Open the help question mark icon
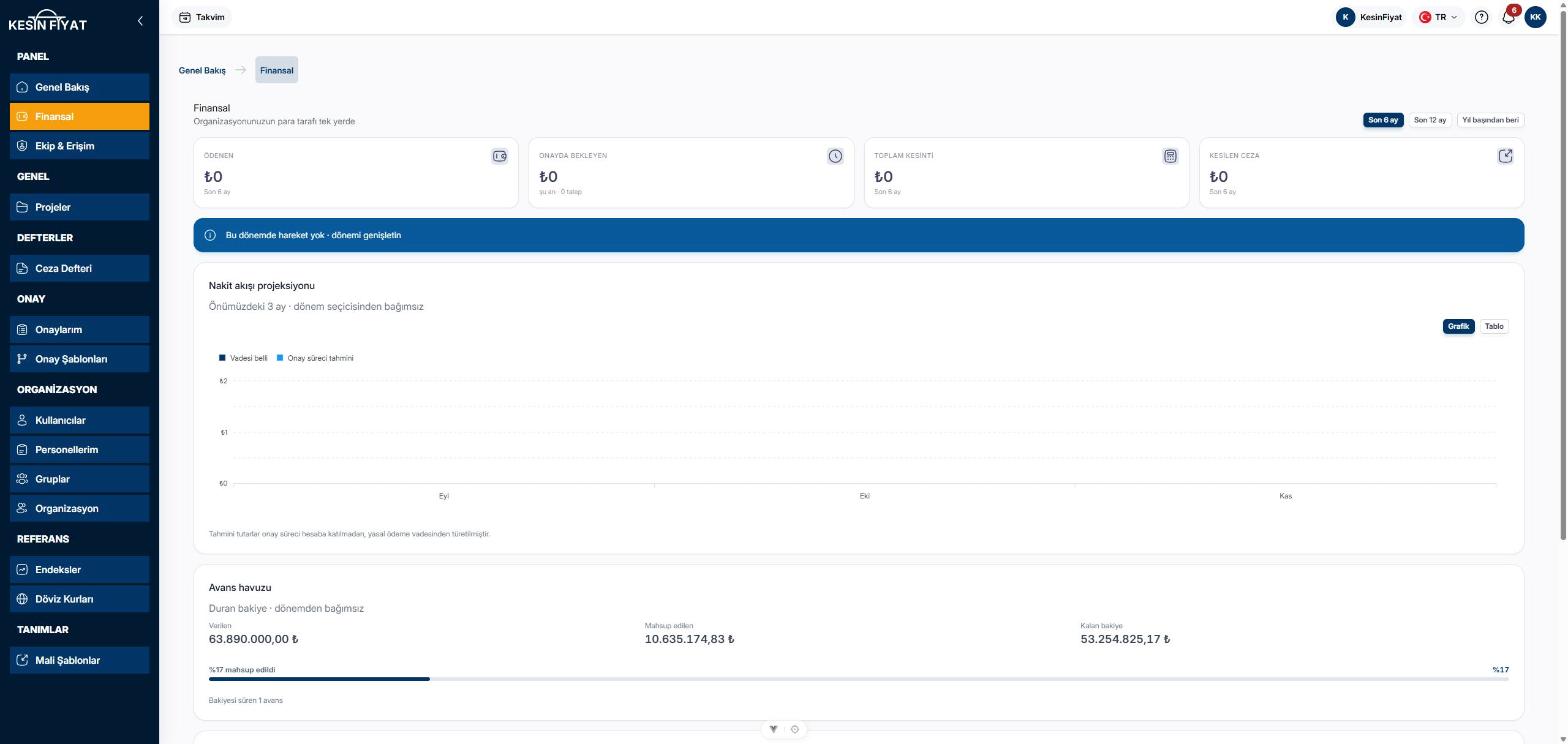The height and width of the screenshot is (744, 1568). point(1481,17)
